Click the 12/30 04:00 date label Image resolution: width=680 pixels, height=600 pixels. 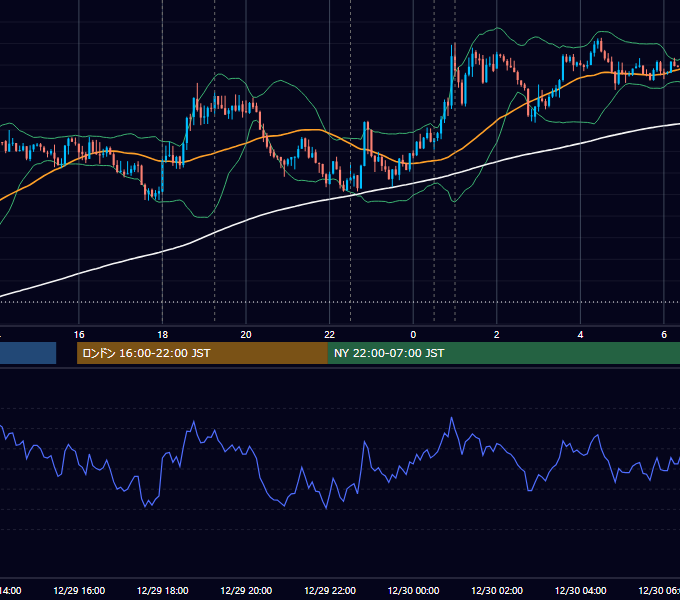coord(580,590)
